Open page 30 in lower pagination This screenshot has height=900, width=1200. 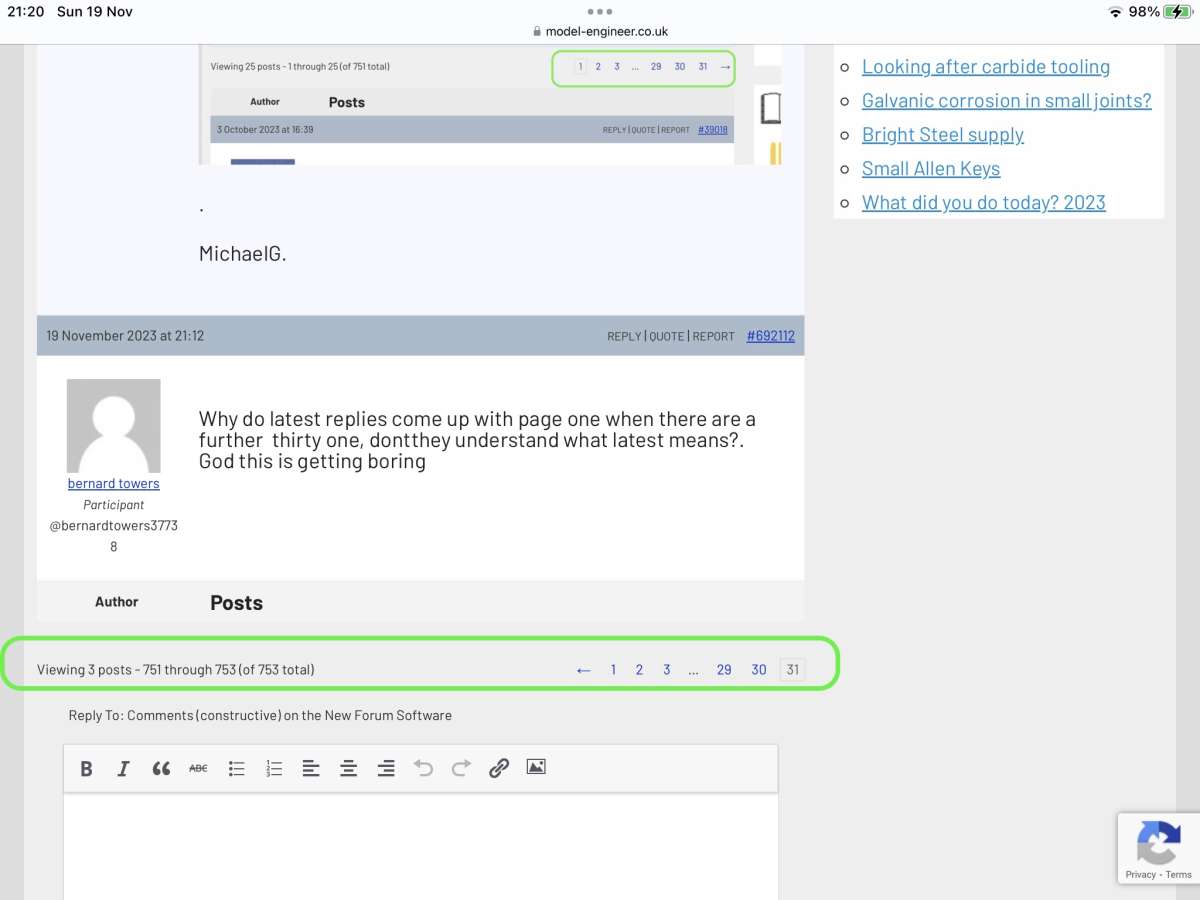[x=759, y=670]
